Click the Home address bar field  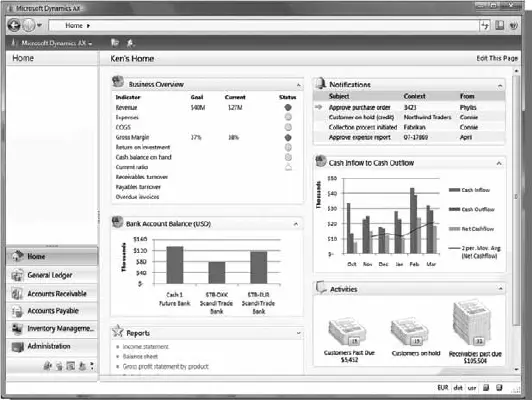click(x=263, y=25)
